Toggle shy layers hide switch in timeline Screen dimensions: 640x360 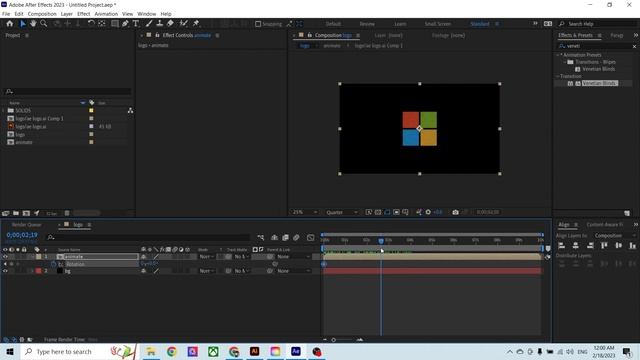click(x=274, y=237)
